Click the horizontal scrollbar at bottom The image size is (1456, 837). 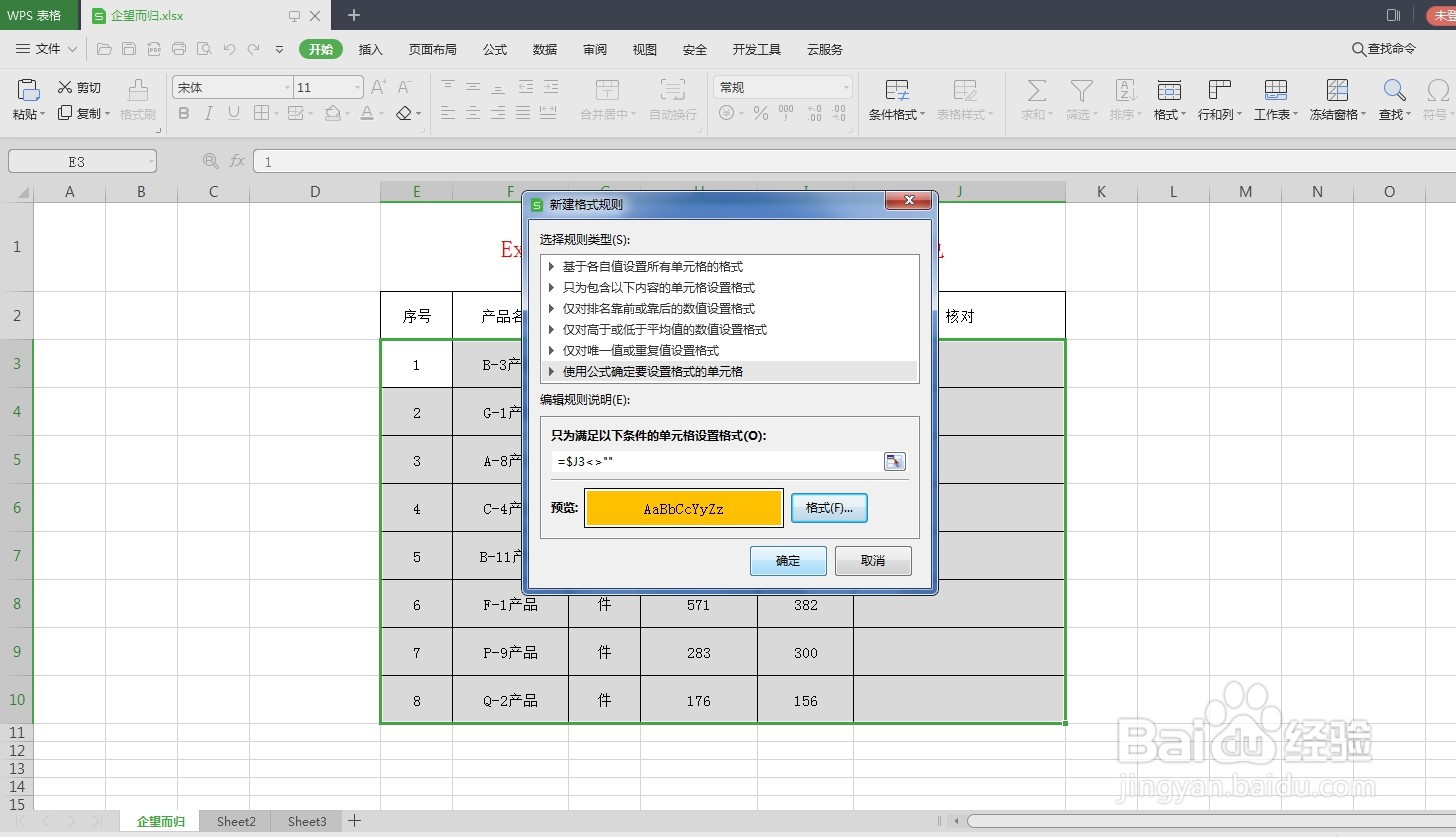tap(1211, 821)
